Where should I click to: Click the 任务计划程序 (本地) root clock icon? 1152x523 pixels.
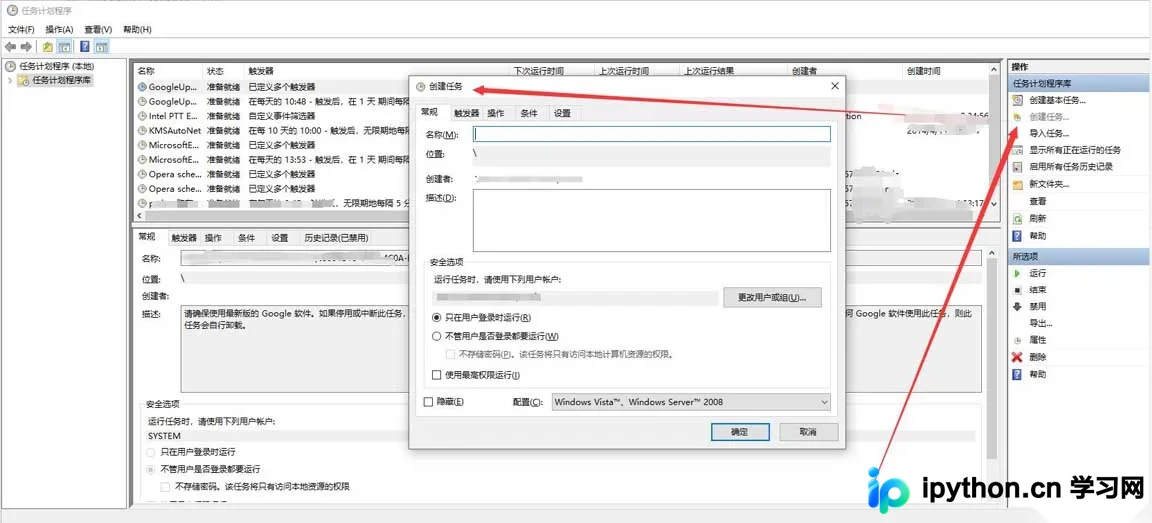tap(10, 66)
